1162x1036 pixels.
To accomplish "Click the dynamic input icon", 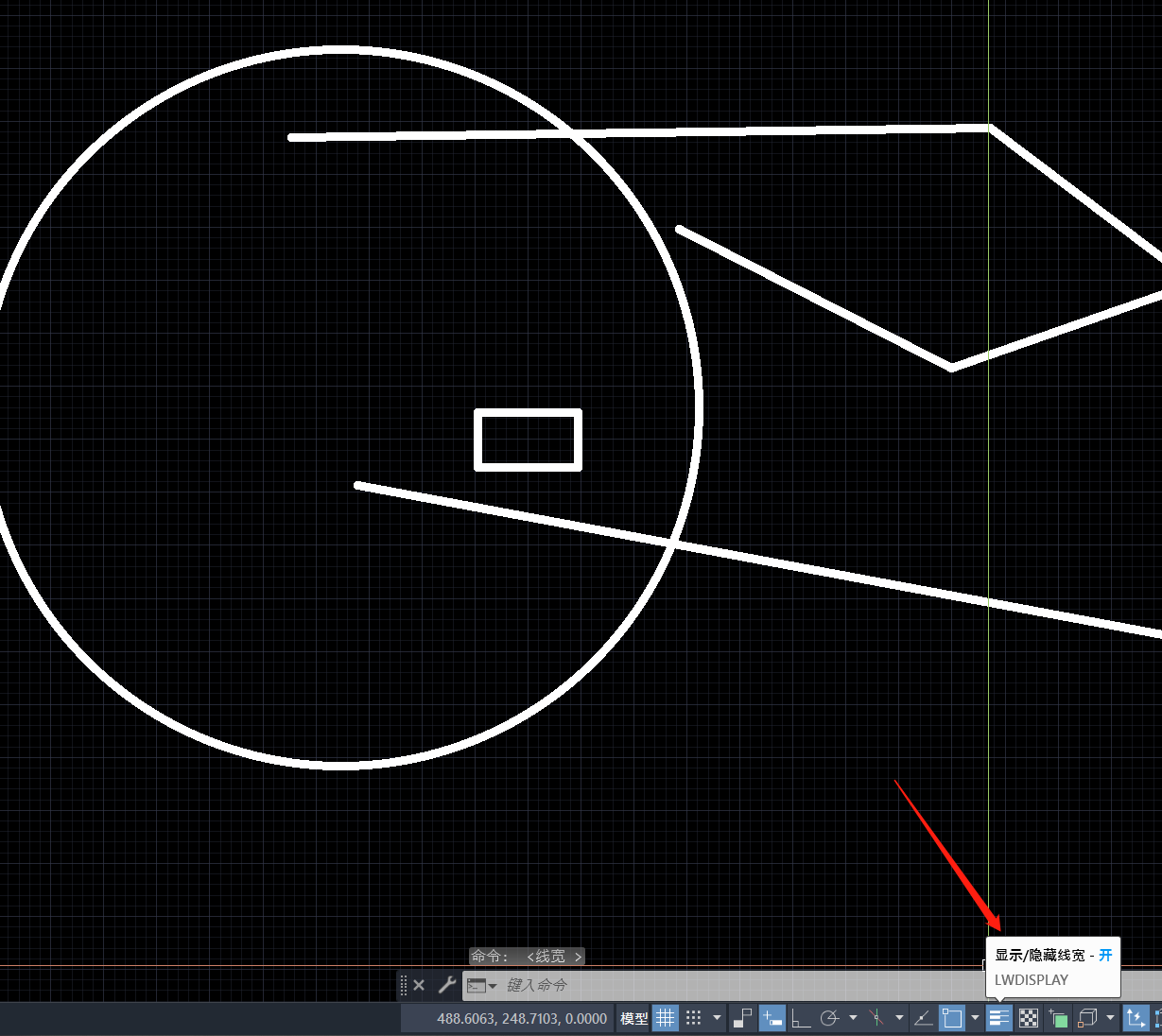I will 772,1018.
